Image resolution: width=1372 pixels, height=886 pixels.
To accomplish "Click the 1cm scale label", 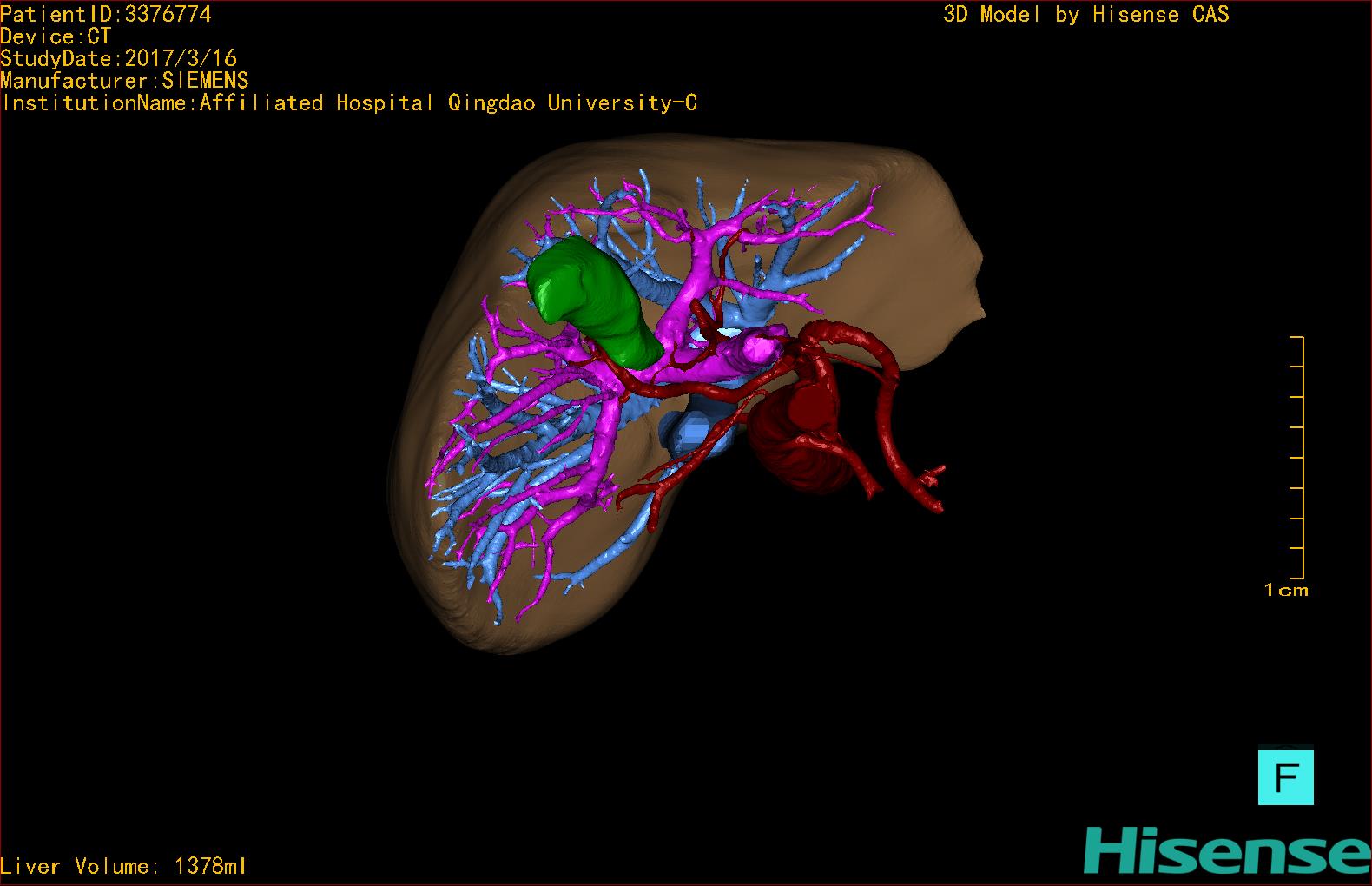I will coord(1286,591).
